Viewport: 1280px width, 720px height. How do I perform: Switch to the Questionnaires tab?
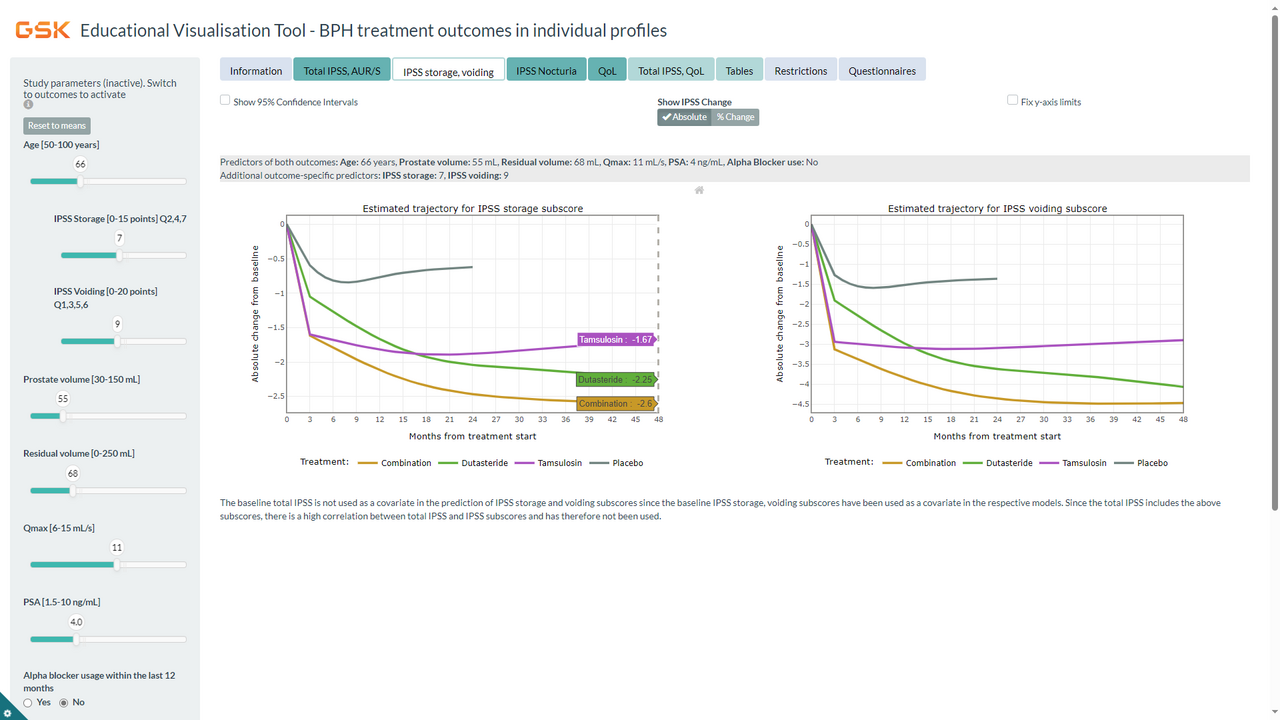coord(881,70)
